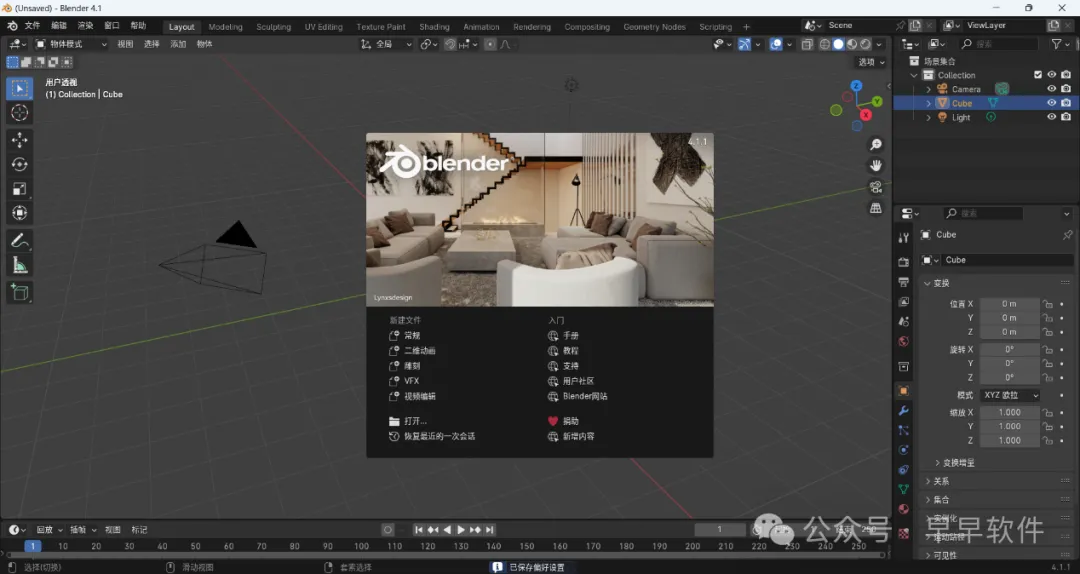This screenshot has width=1080, height=574.
Task: Click the scale X value field
Action: [x=1010, y=412]
